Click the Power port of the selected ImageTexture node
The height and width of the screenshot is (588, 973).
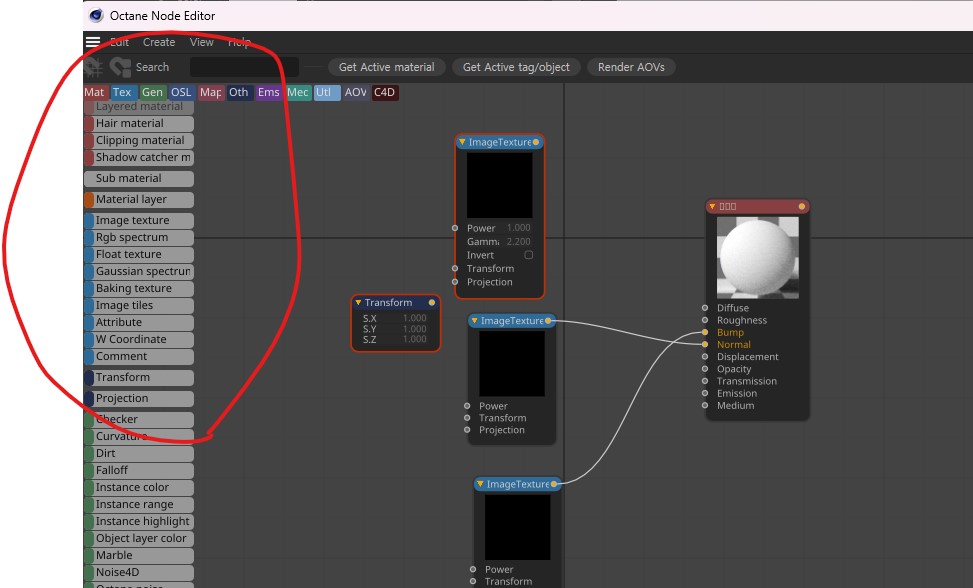455,228
